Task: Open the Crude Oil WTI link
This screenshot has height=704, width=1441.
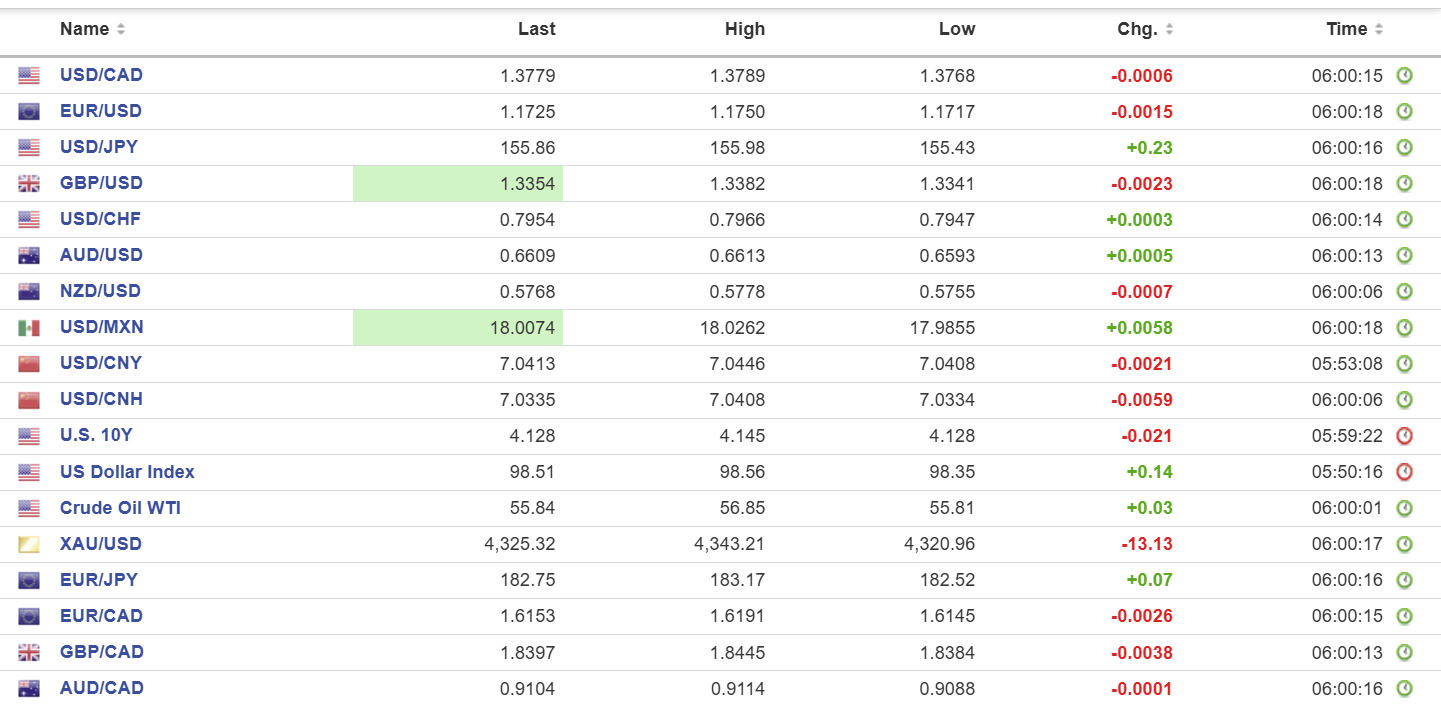Action: tap(120, 508)
